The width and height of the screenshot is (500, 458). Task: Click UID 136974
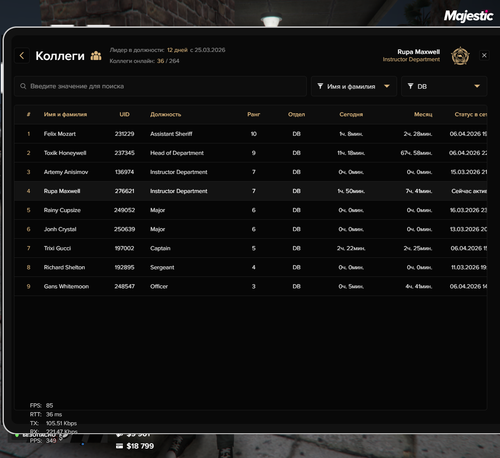click(x=124, y=172)
